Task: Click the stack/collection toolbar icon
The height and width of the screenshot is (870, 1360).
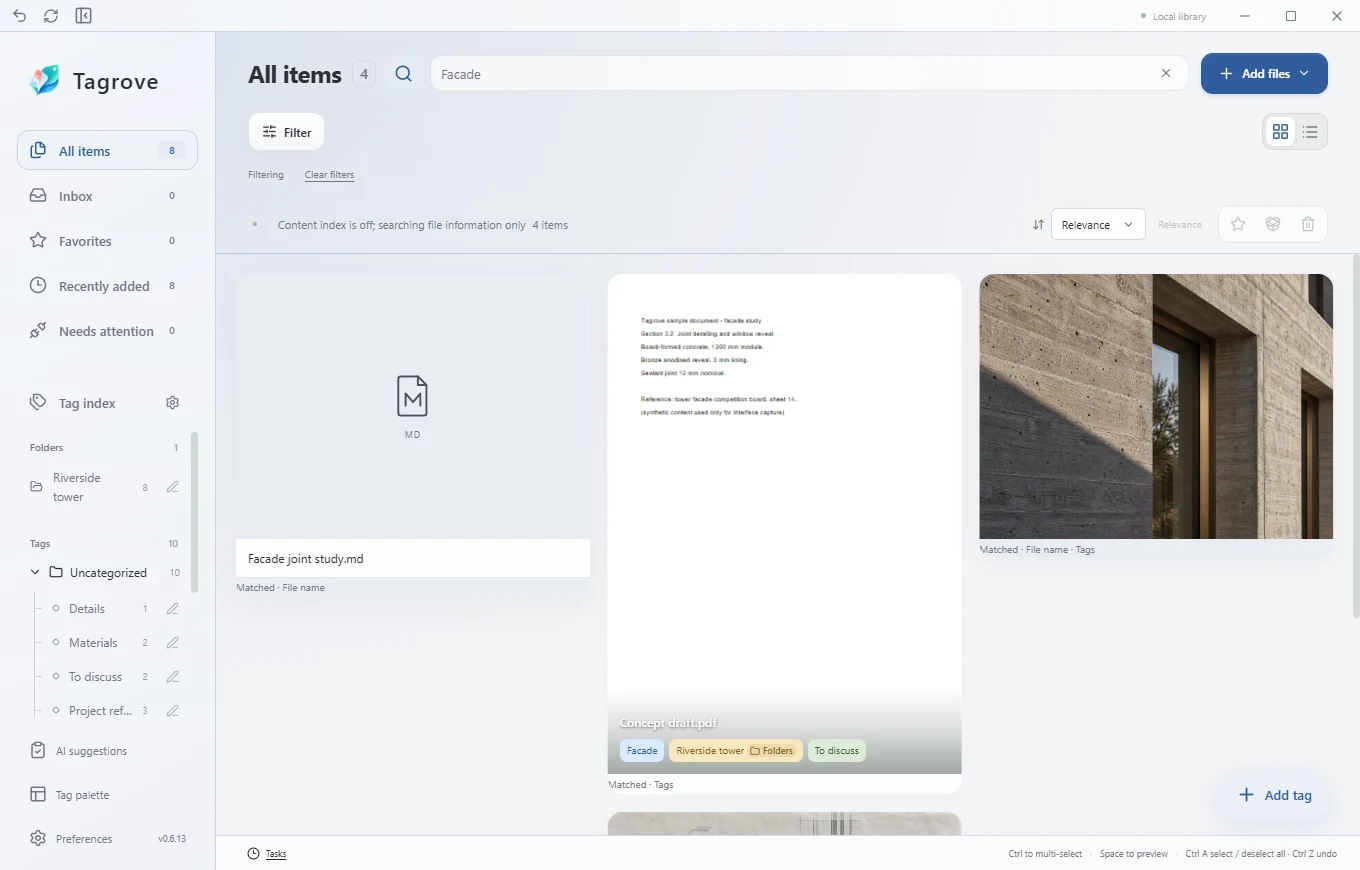Action: click(x=1273, y=224)
